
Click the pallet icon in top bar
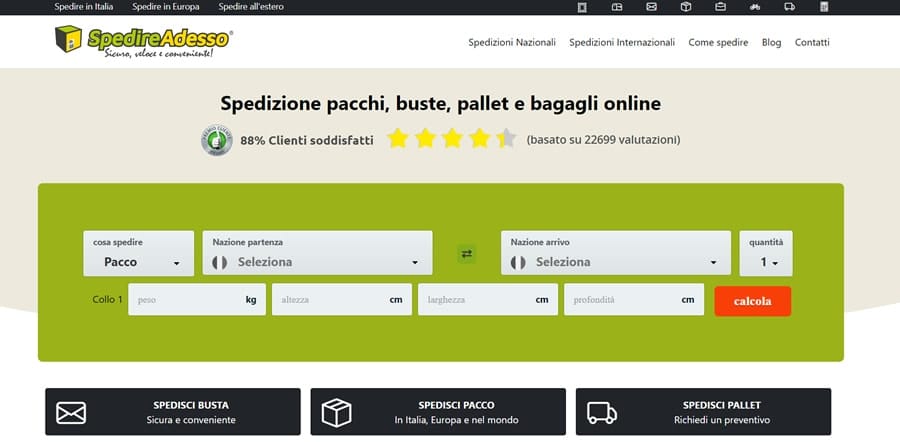click(x=616, y=7)
